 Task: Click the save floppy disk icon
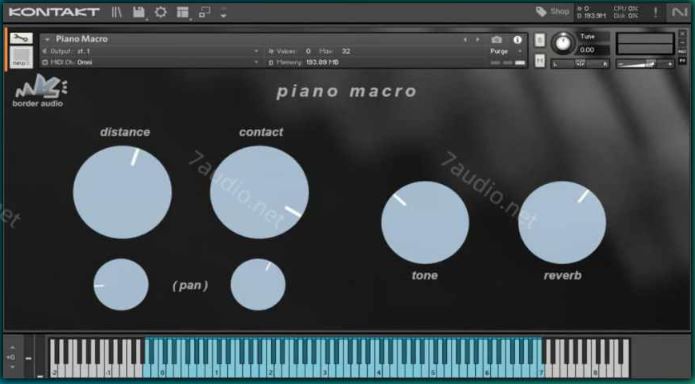pos(139,12)
